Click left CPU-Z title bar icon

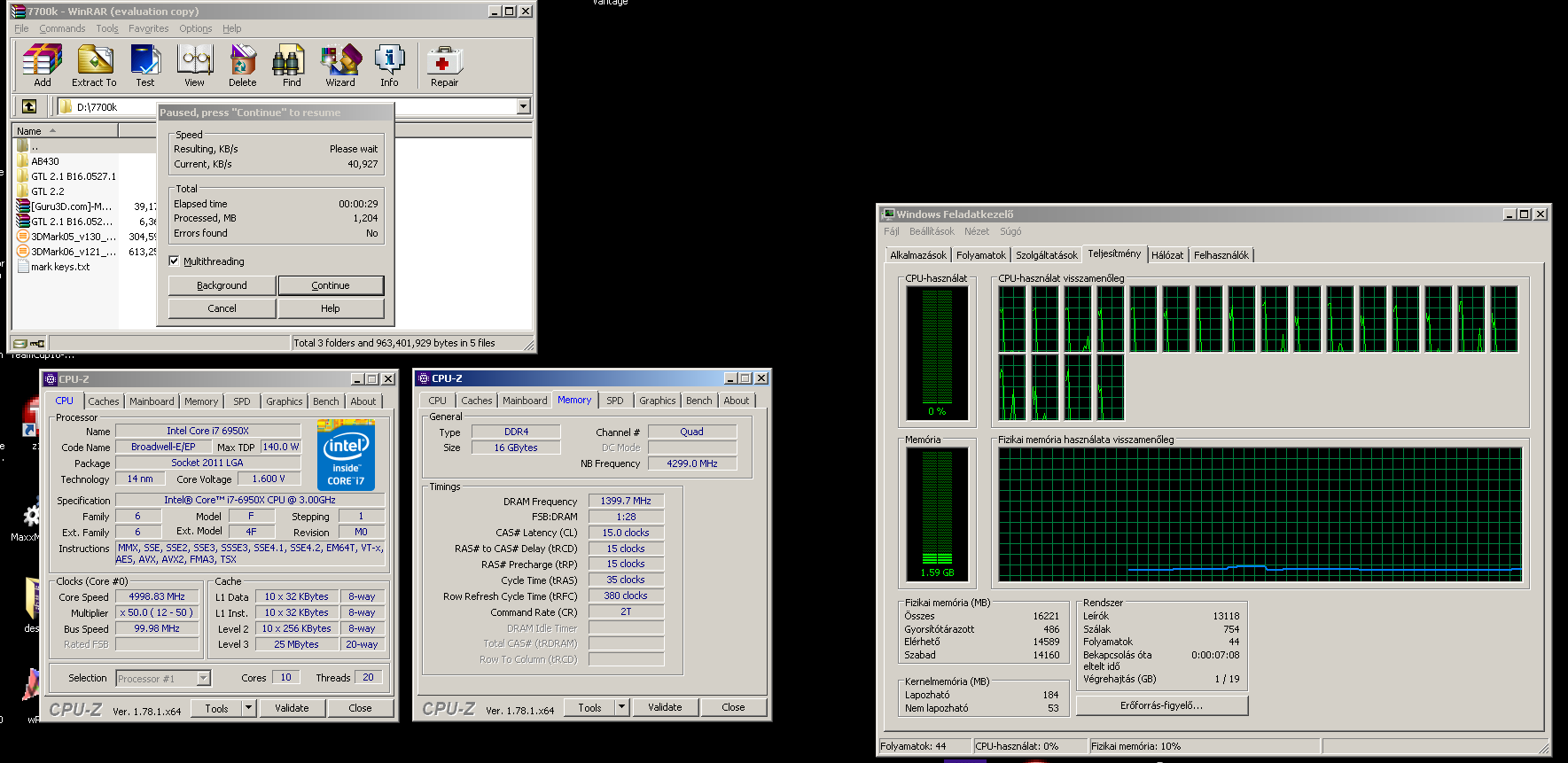pyautogui.click(x=51, y=379)
